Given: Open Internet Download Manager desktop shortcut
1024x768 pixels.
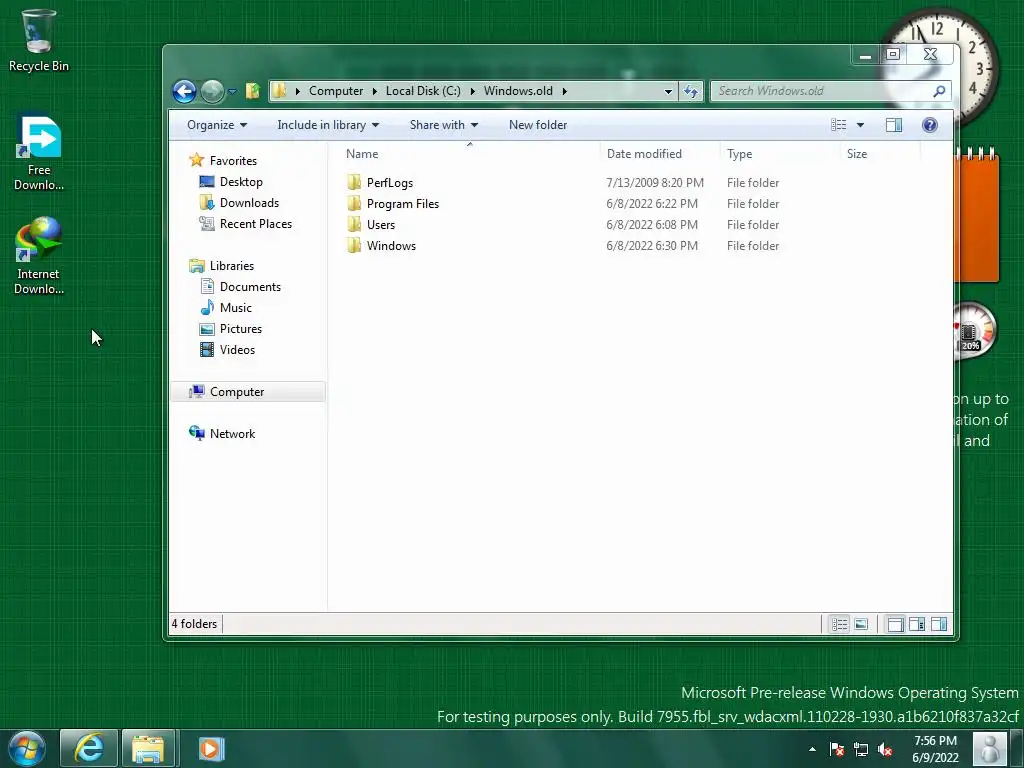Looking at the screenshot, I should pos(39,256).
